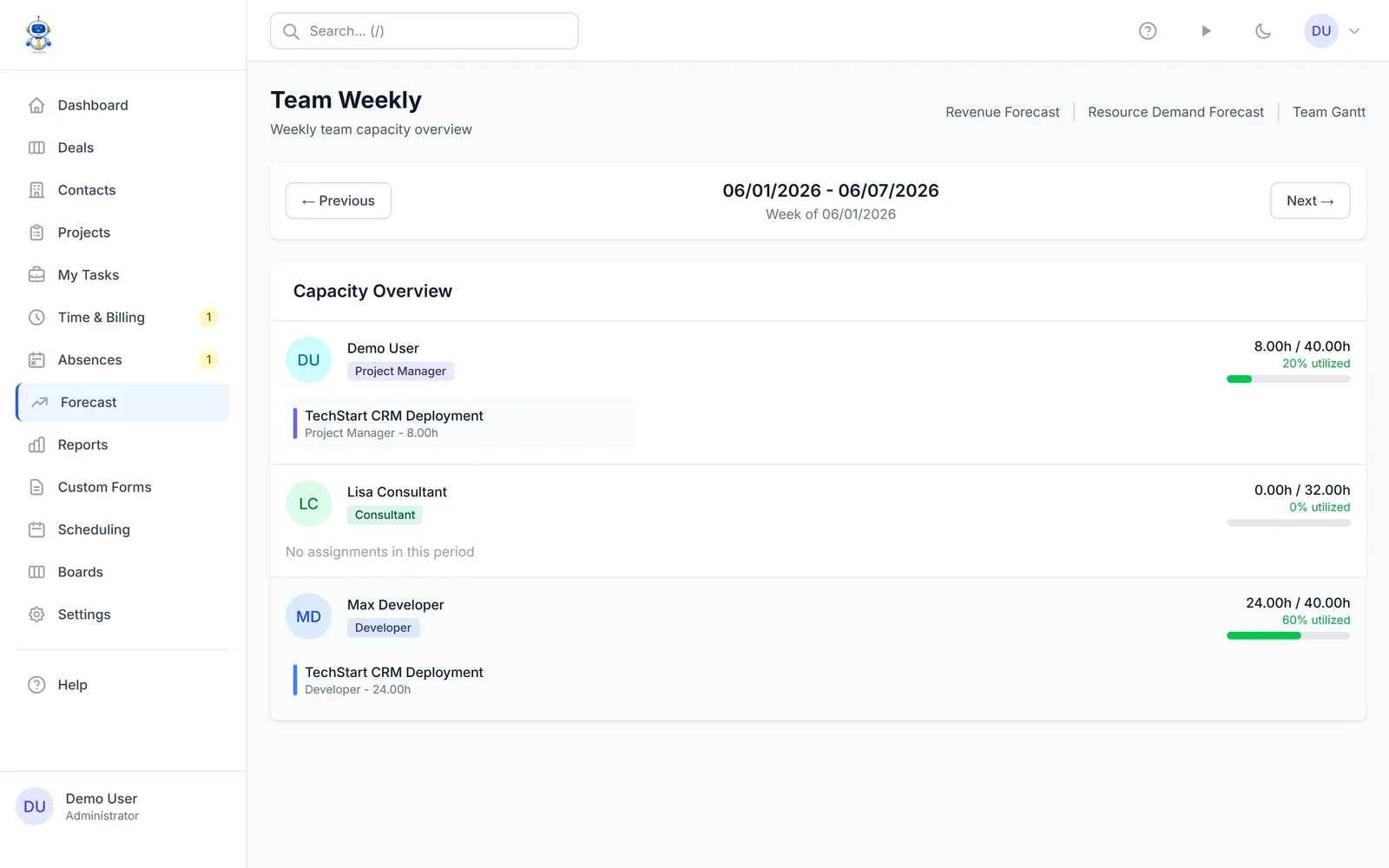
Task: Click the Demo User Administrator profile at sidebar bottom
Action: click(122, 806)
